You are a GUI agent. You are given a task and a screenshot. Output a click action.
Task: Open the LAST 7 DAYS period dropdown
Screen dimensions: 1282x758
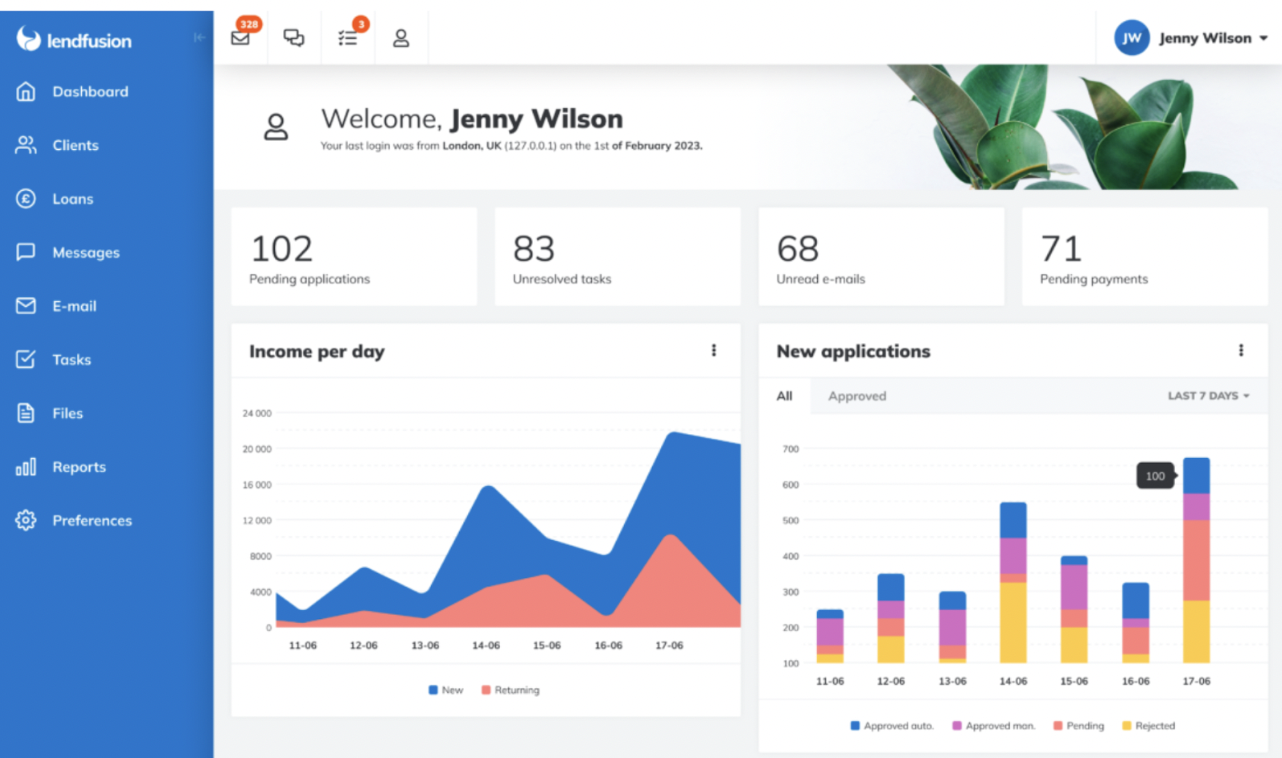click(x=1208, y=396)
